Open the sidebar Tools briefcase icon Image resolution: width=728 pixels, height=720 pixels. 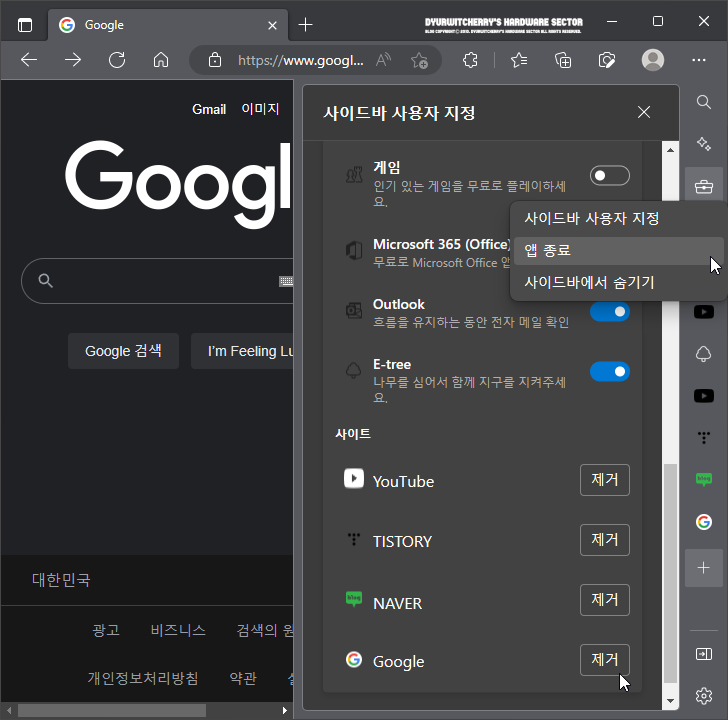tap(704, 187)
